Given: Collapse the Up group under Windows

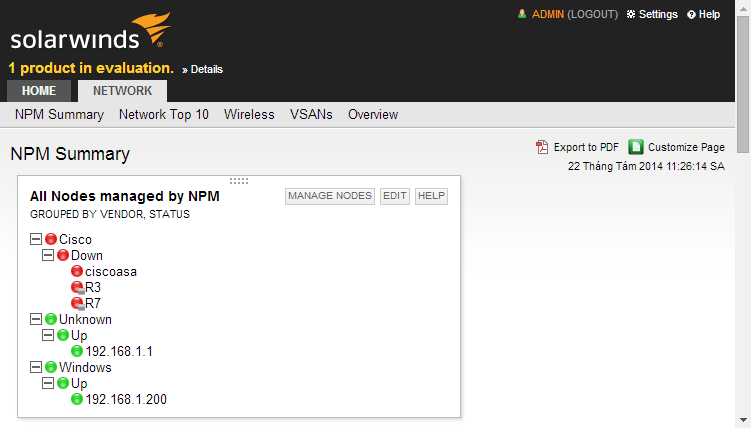Looking at the screenshot, I should pyautogui.click(x=48, y=383).
